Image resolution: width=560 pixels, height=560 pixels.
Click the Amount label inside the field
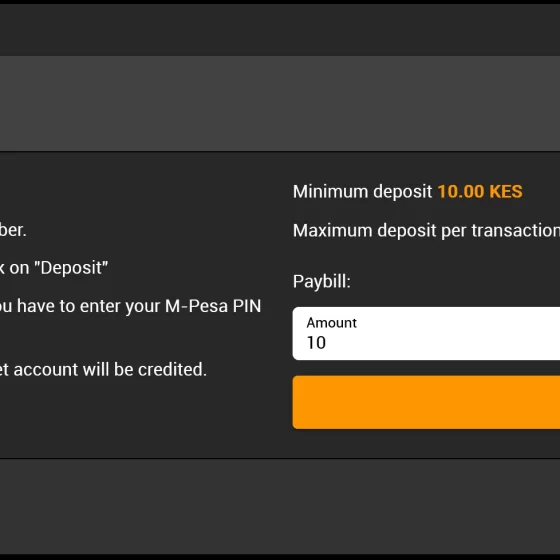click(331, 323)
